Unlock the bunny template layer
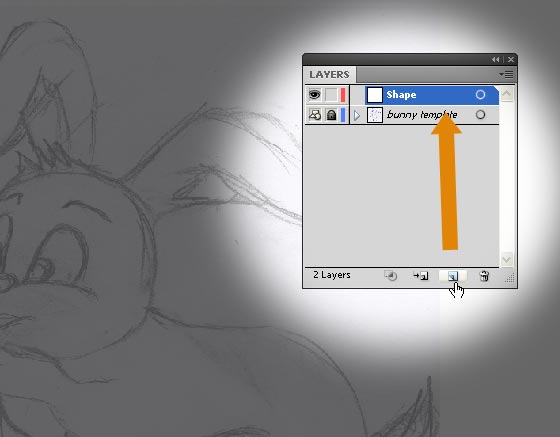The height and width of the screenshot is (437, 560). (x=331, y=115)
